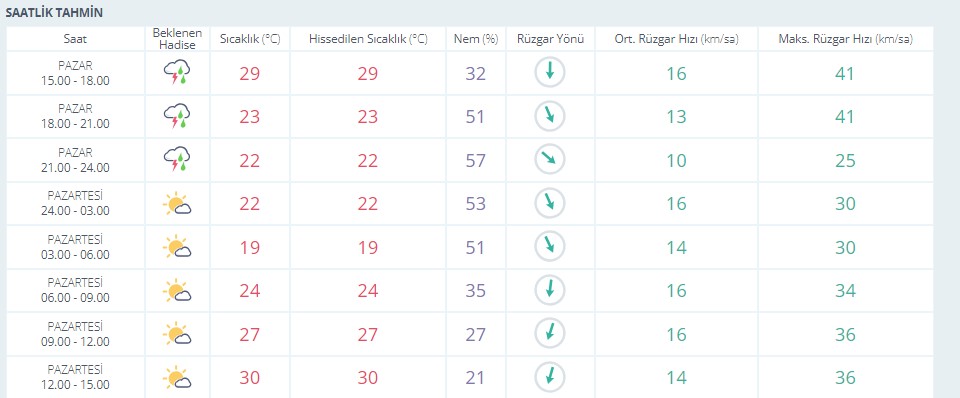The width and height of the screenshot is (960, 398).
Task: Click wind direction arrow for Pazar 15.00 - 18.00
Action: tap(550, 72)
